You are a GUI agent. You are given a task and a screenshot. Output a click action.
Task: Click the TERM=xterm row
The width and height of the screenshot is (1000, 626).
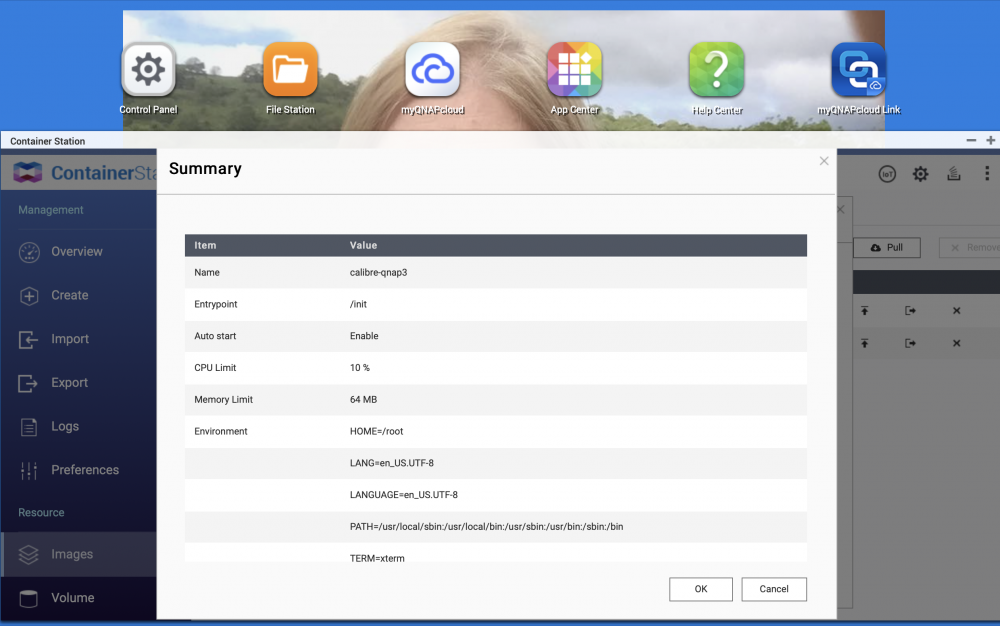(496, 553)
